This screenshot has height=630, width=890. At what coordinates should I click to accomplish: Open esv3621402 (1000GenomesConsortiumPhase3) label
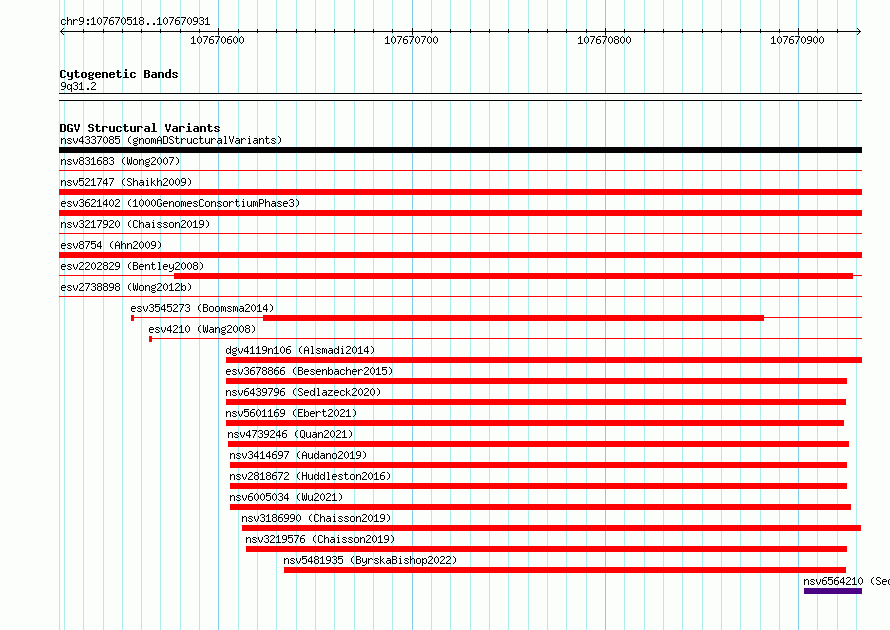click(x=180, y=203)
